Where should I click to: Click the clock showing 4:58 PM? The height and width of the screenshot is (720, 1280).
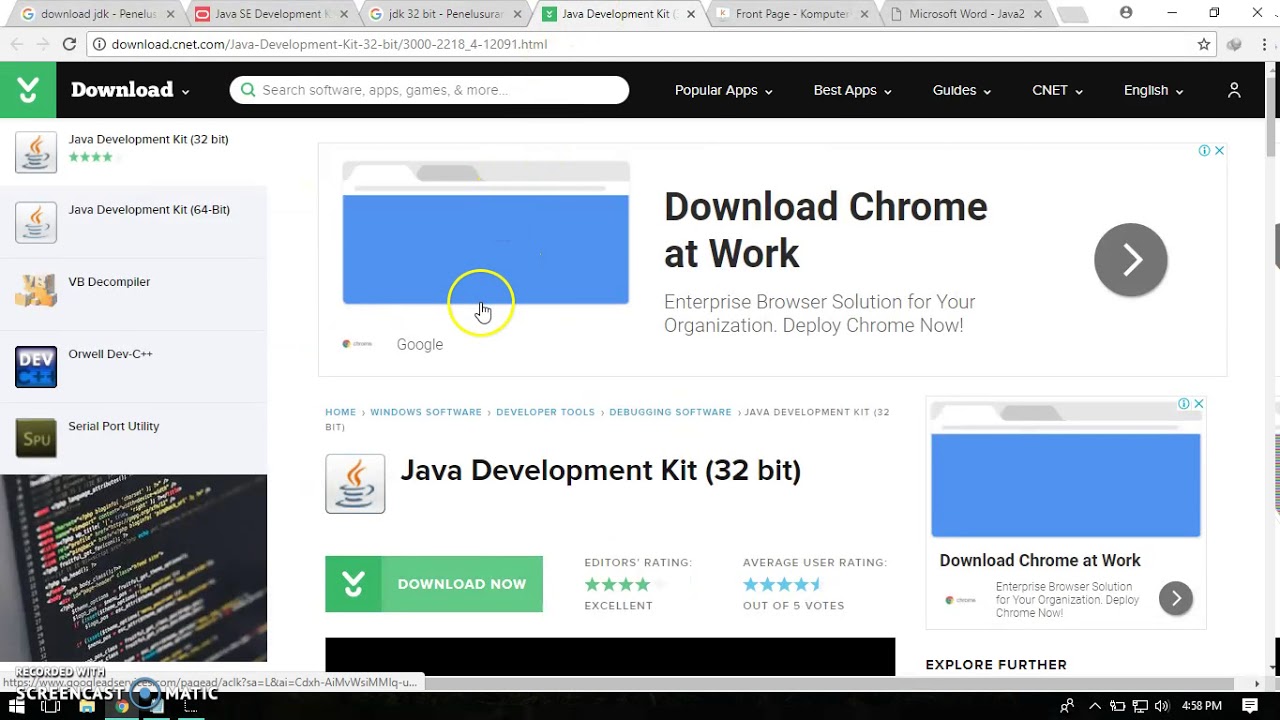coord(1202,706)
